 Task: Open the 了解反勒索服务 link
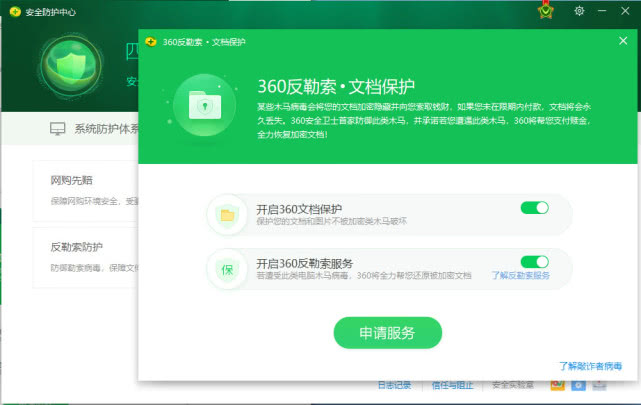(520, 275)
